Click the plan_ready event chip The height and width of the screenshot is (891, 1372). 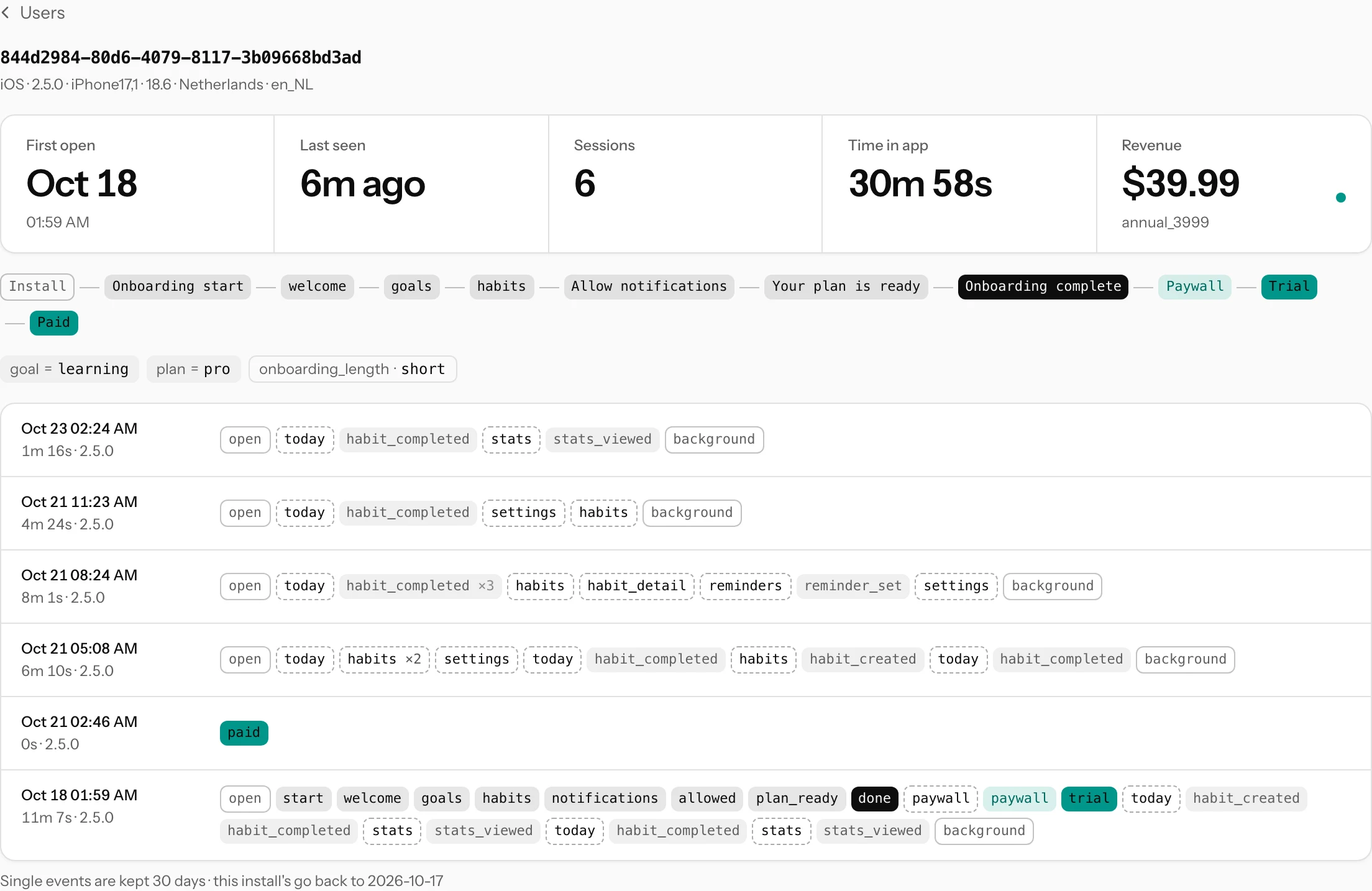tap(797, 799)
